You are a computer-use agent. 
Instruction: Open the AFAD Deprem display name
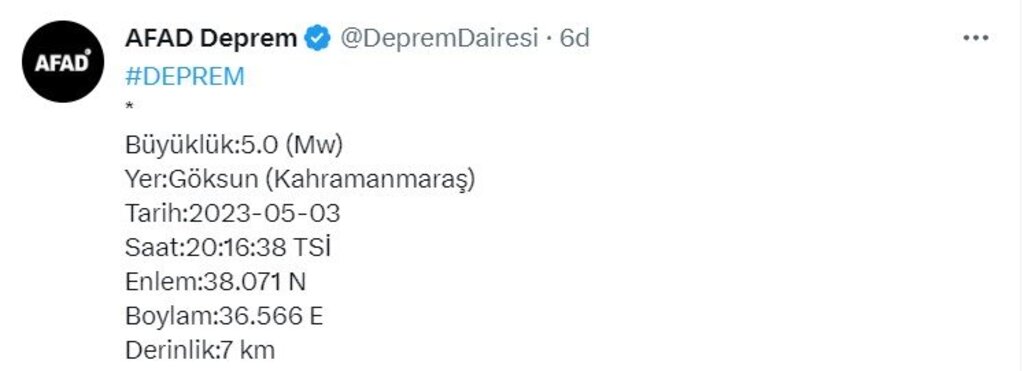tap(210, 39)
